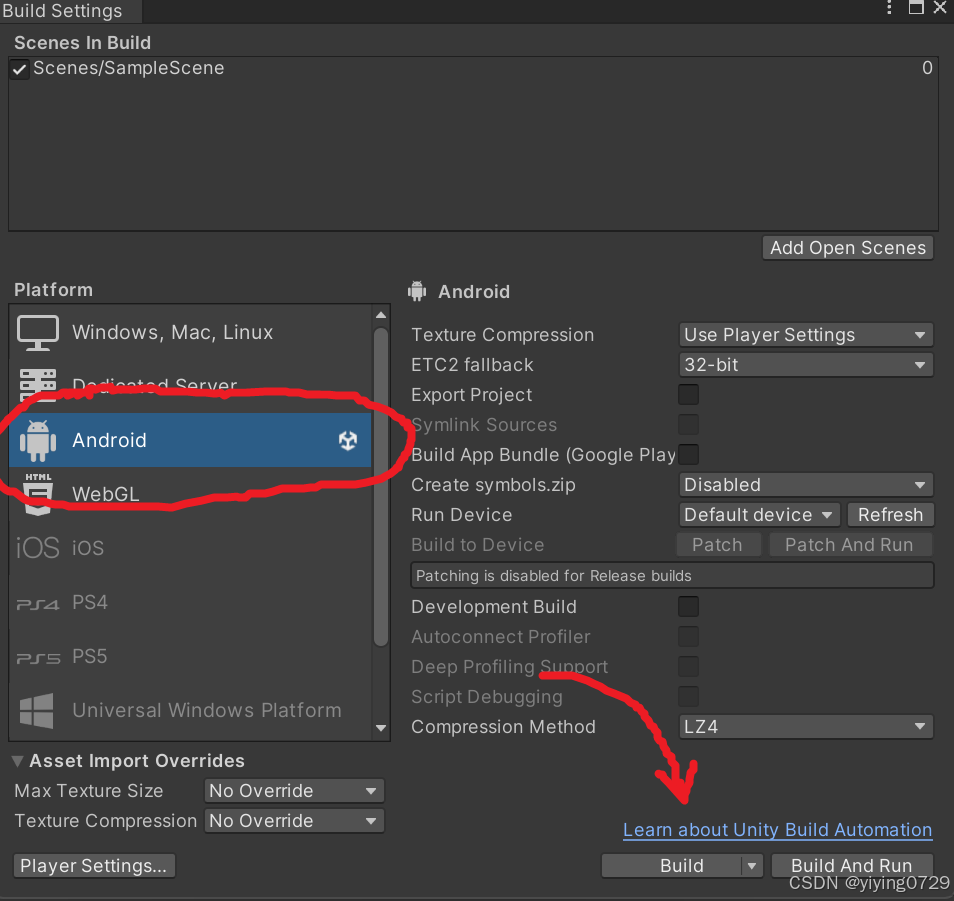Open the three-dot window options menu
Screen dimensions: 954x901
tap(889, 8)
